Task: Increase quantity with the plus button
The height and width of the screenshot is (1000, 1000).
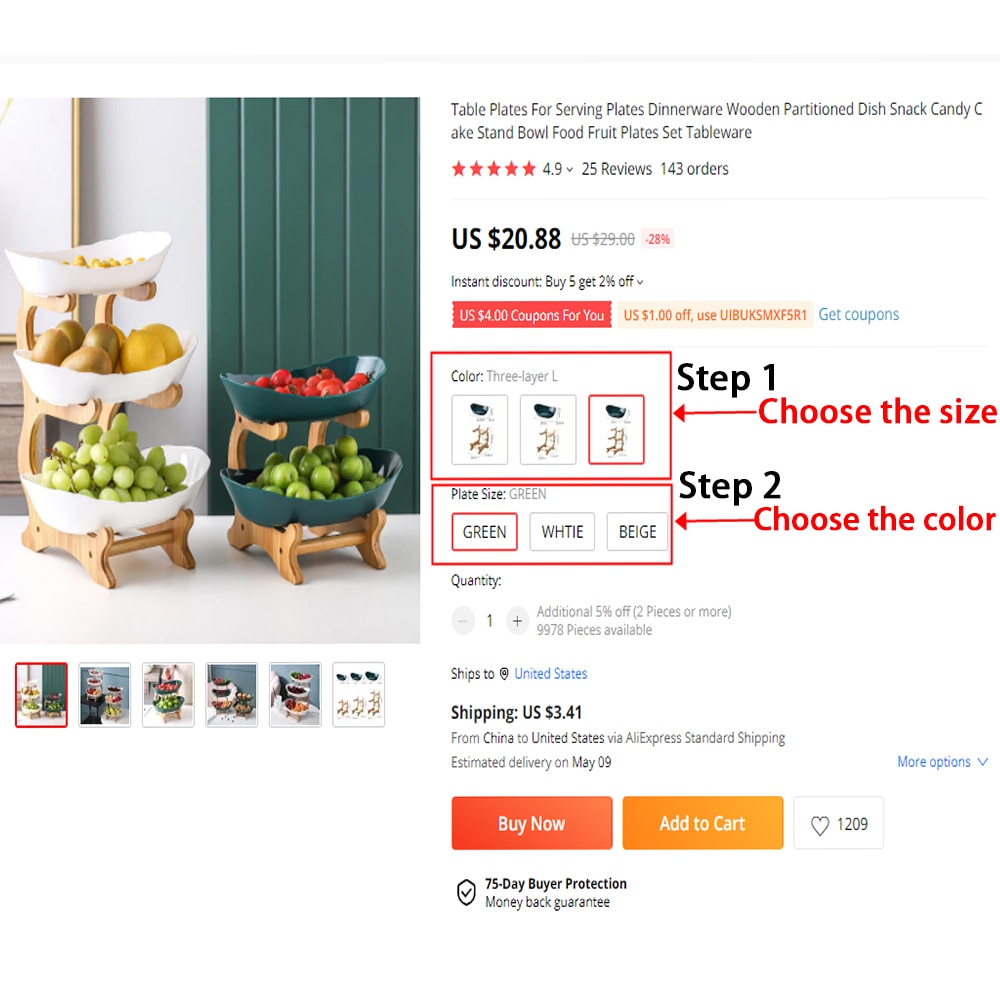Action: point(517,621)
